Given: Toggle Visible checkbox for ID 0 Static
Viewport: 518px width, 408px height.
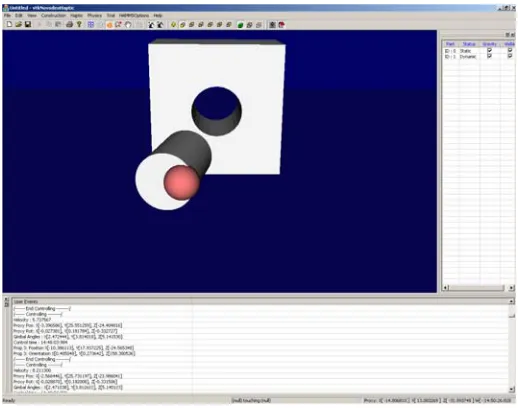Looking at the screenshot, I should click(510, 50).
